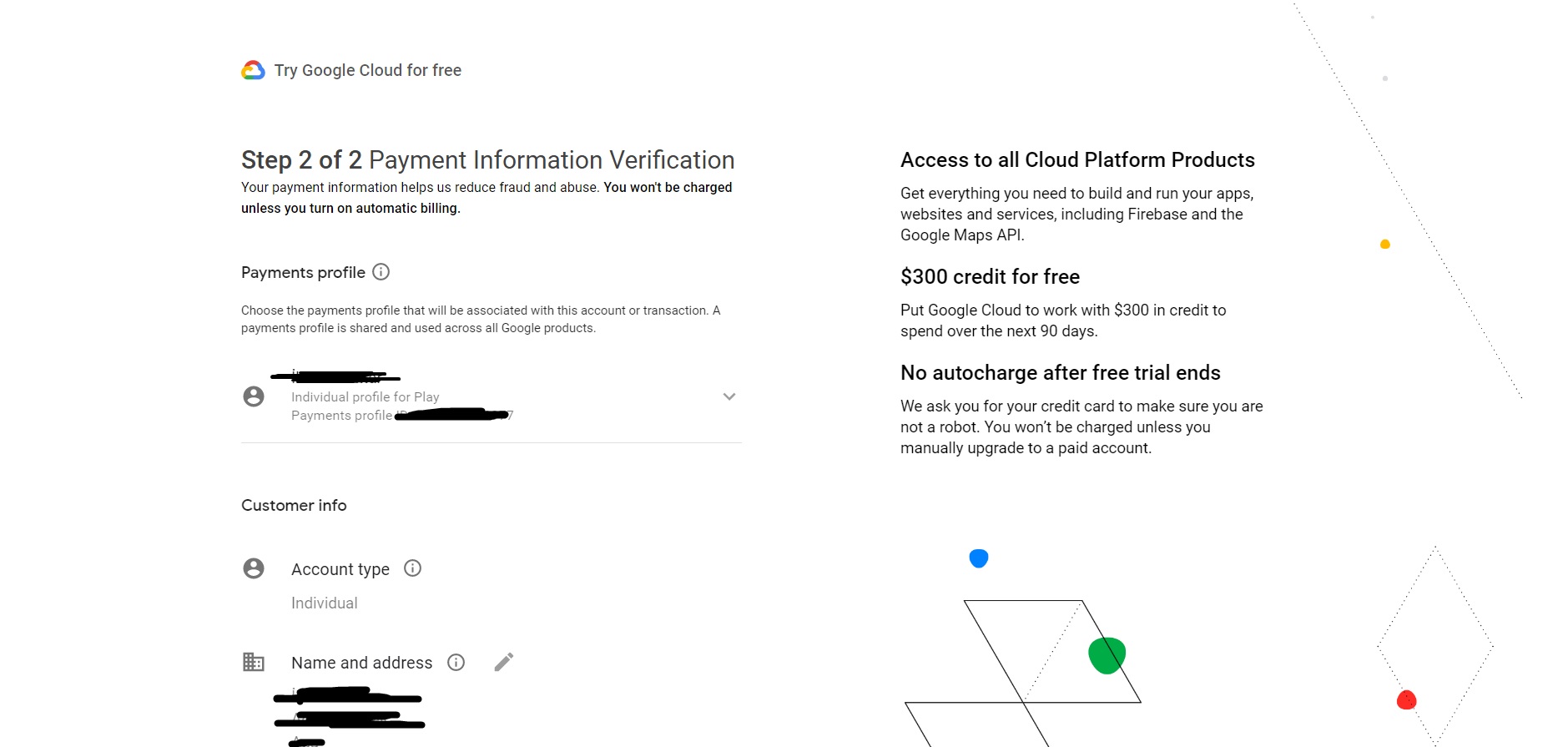Image resolution: width=1568 pixels, height=747 pixels.
Task: Click the Access to all Cloud Platform Products heading
Action: (x=1077, y=160)
